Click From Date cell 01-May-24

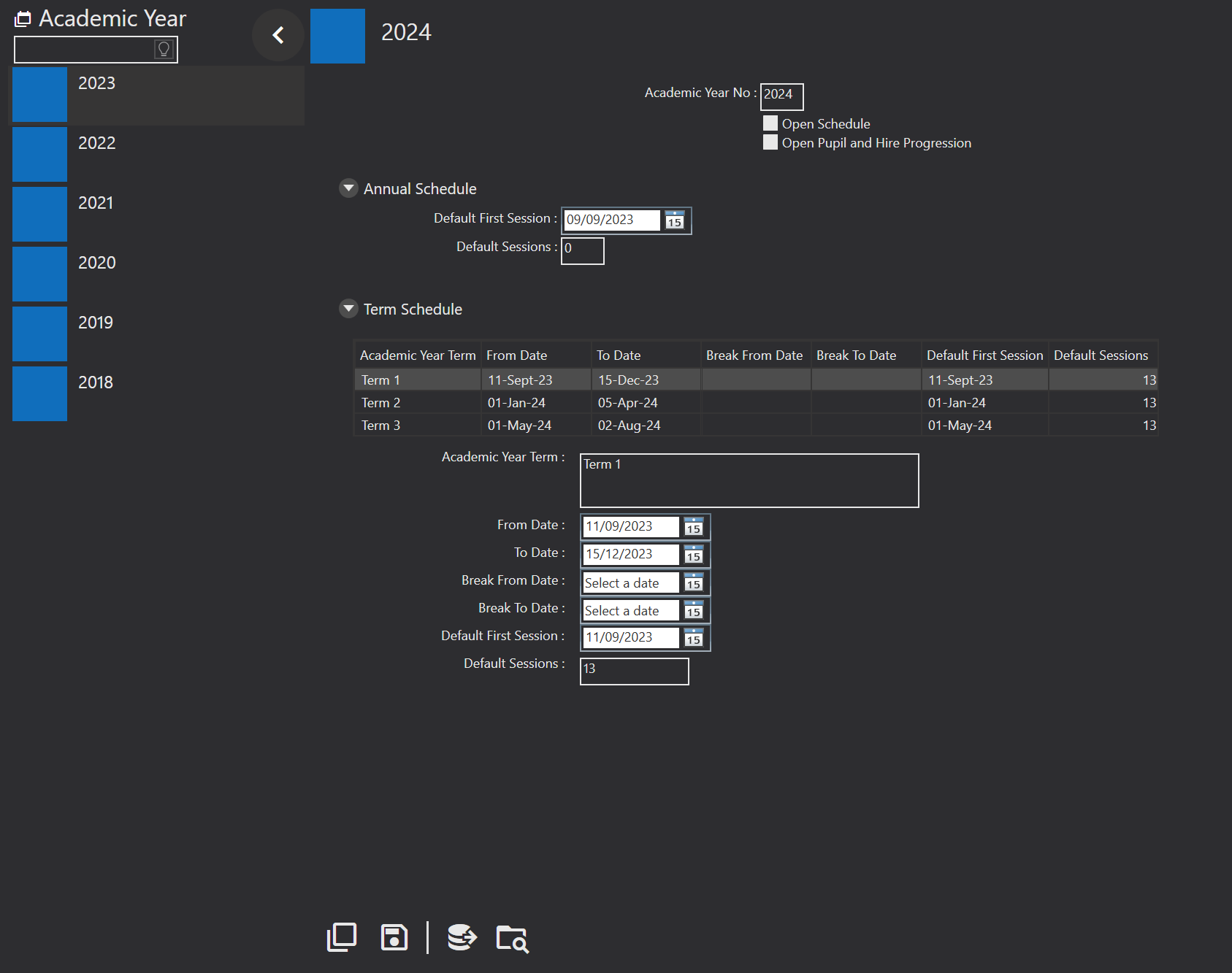point(536,426)
